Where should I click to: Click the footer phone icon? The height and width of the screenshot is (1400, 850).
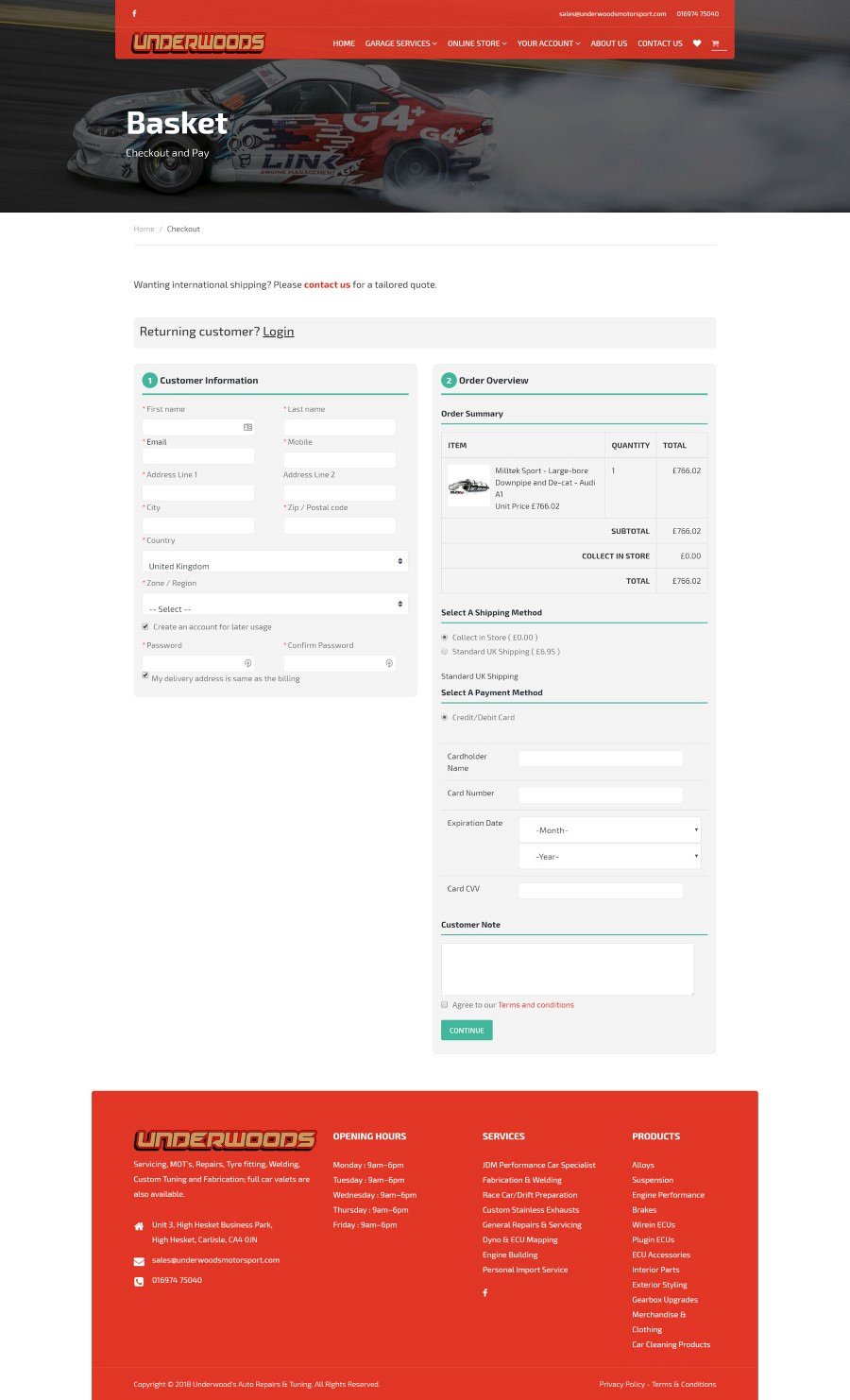(x=139, y=1281)
